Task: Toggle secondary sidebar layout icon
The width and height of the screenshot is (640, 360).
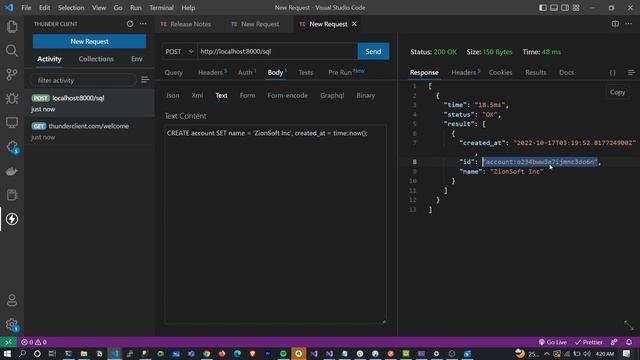Action: pyautogui.click(x=565, y=8)
